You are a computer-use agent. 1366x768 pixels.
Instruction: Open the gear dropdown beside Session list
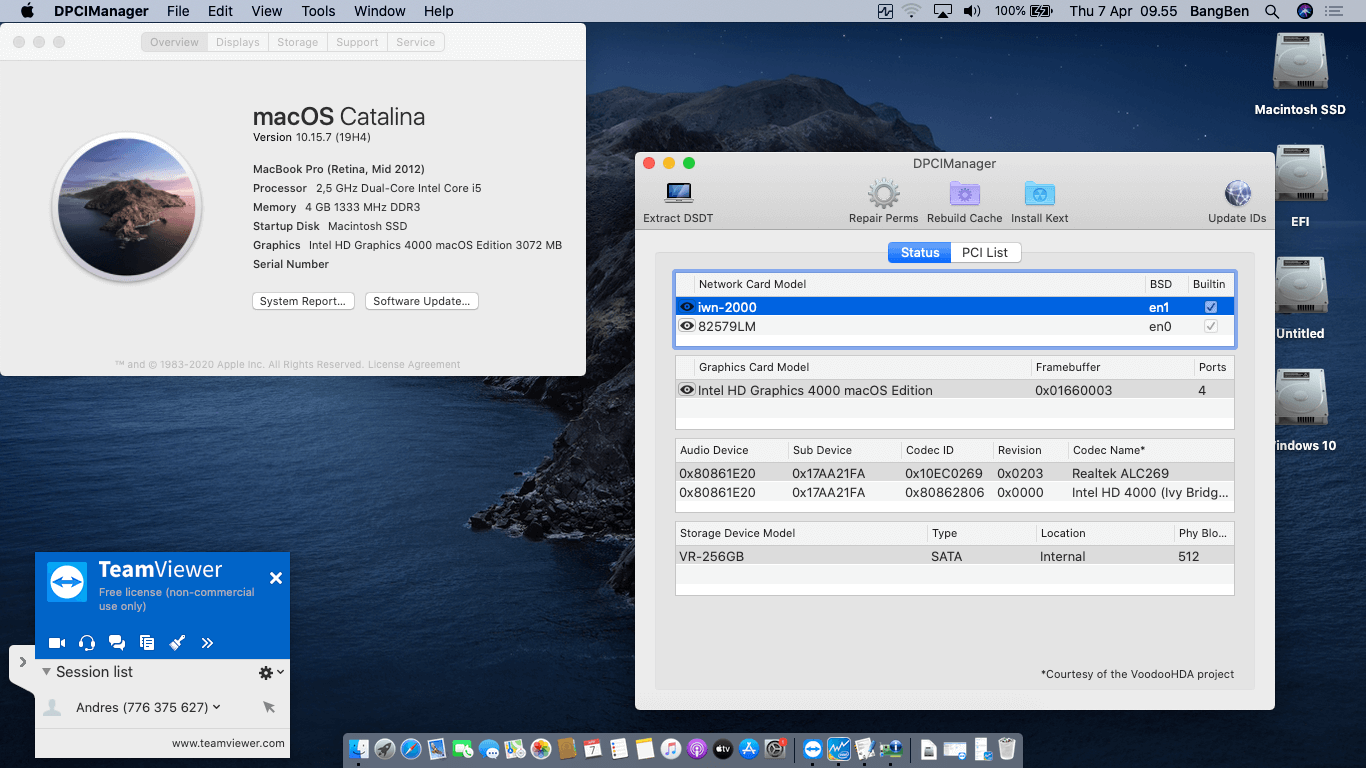point(263,672)
